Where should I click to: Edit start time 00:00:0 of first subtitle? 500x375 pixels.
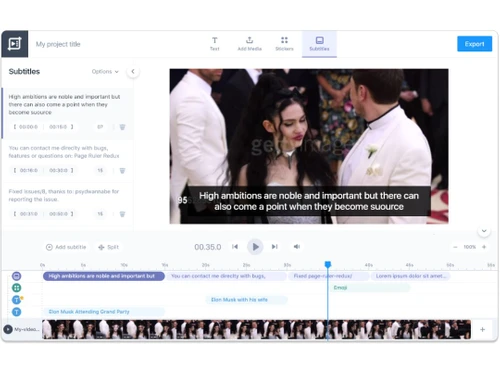[x=28, y=127]
